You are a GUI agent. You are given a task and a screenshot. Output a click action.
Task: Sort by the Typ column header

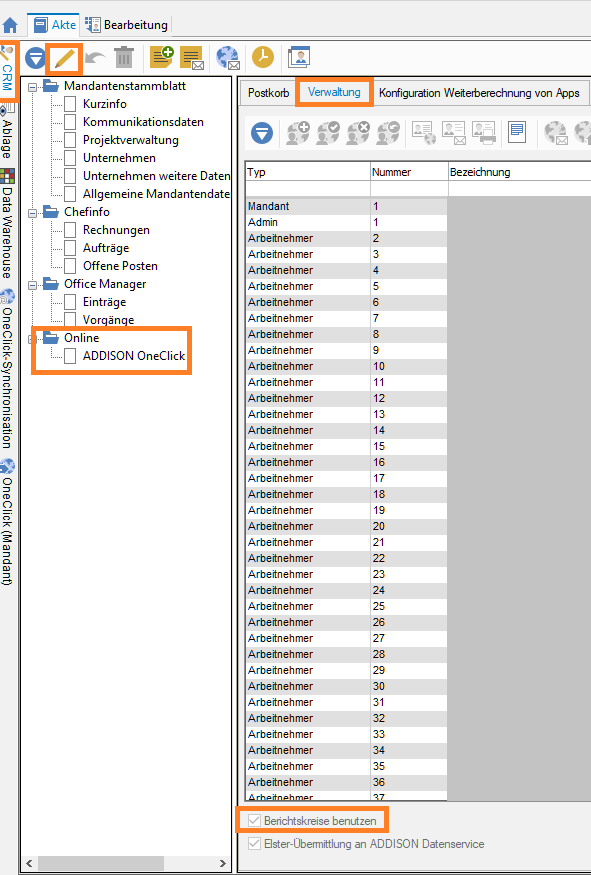coord(307,172)
